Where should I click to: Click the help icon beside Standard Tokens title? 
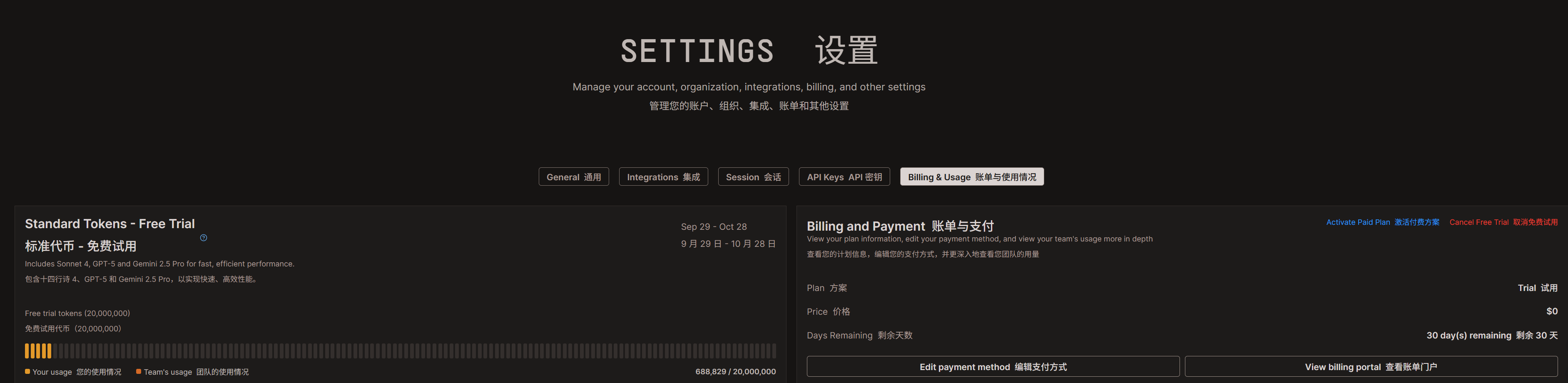(203, 237)
